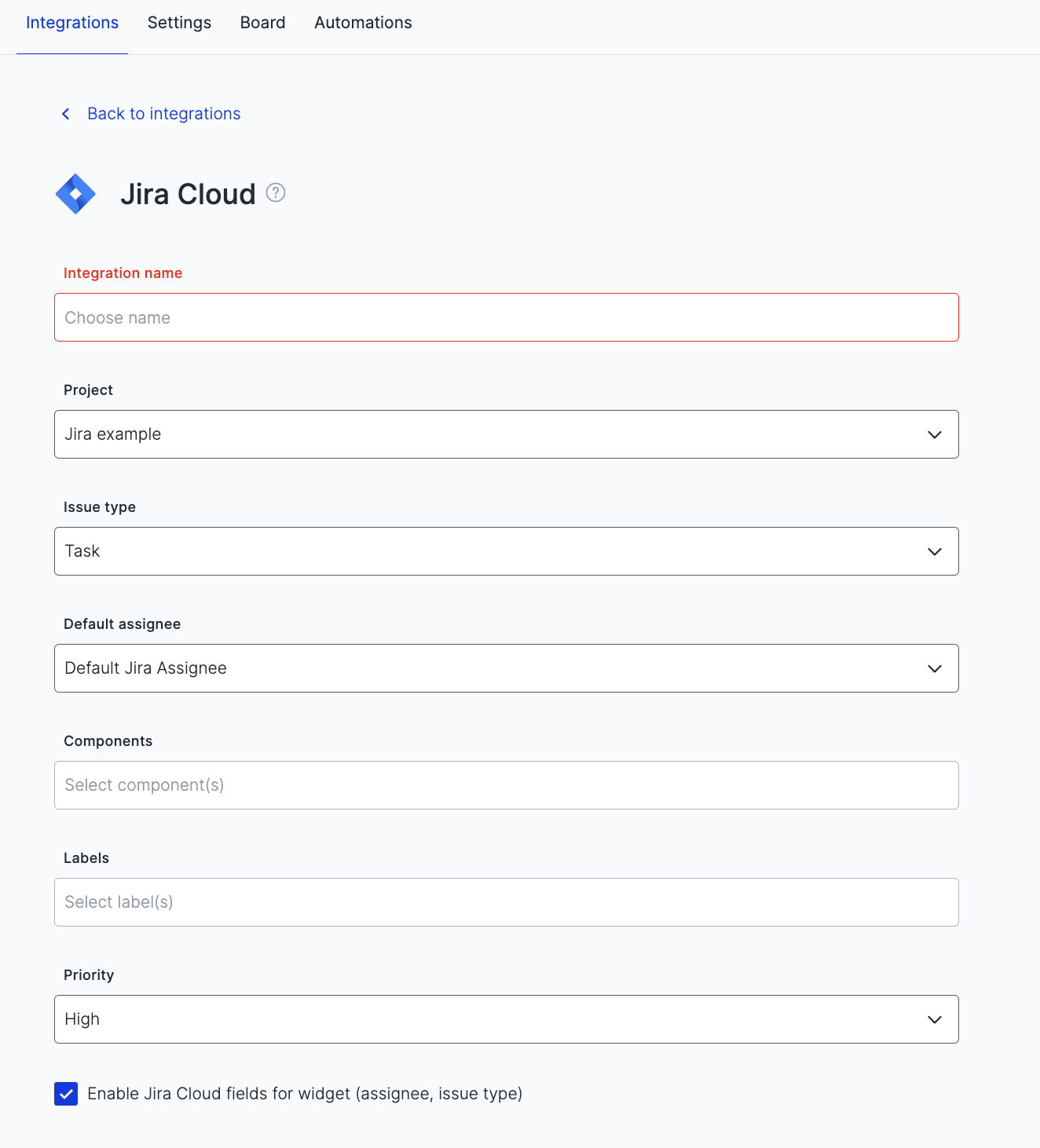Viewport: 1040px width, 1148px height.
Task: Select the Board navigation item
Action: click(262, 23)
